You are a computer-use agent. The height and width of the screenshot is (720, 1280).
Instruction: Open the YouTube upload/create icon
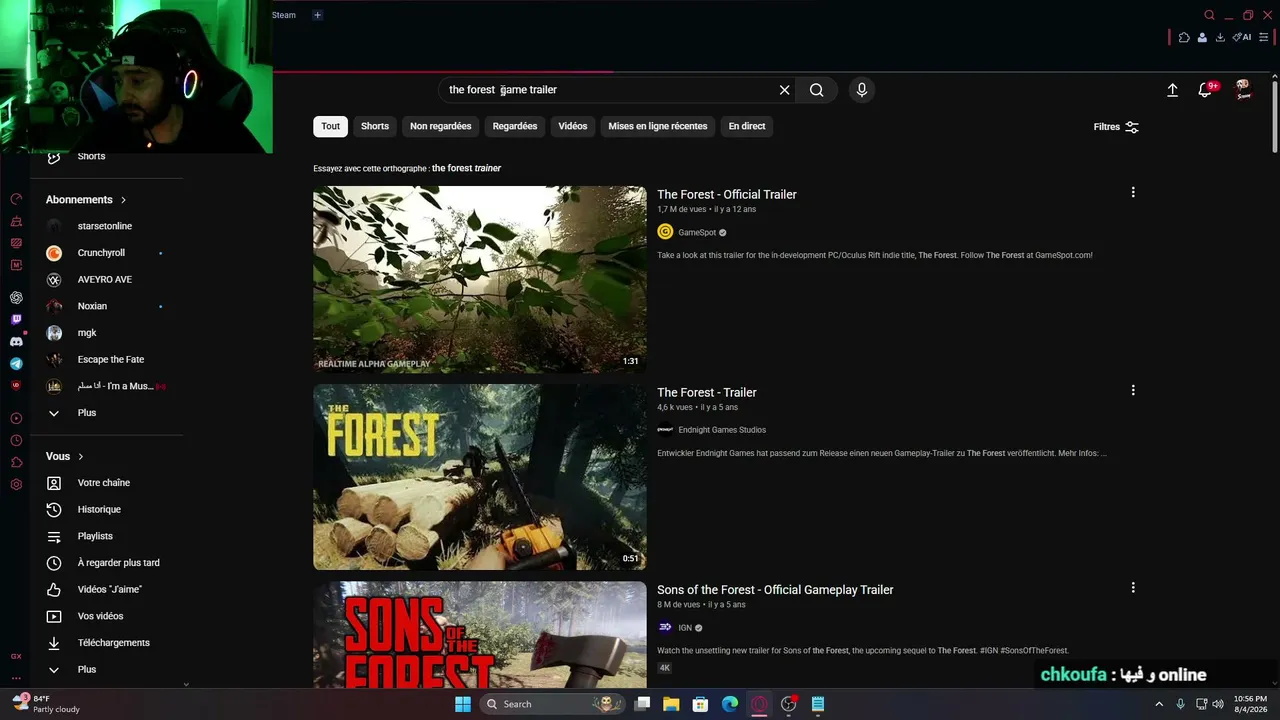coord(1173,90)
